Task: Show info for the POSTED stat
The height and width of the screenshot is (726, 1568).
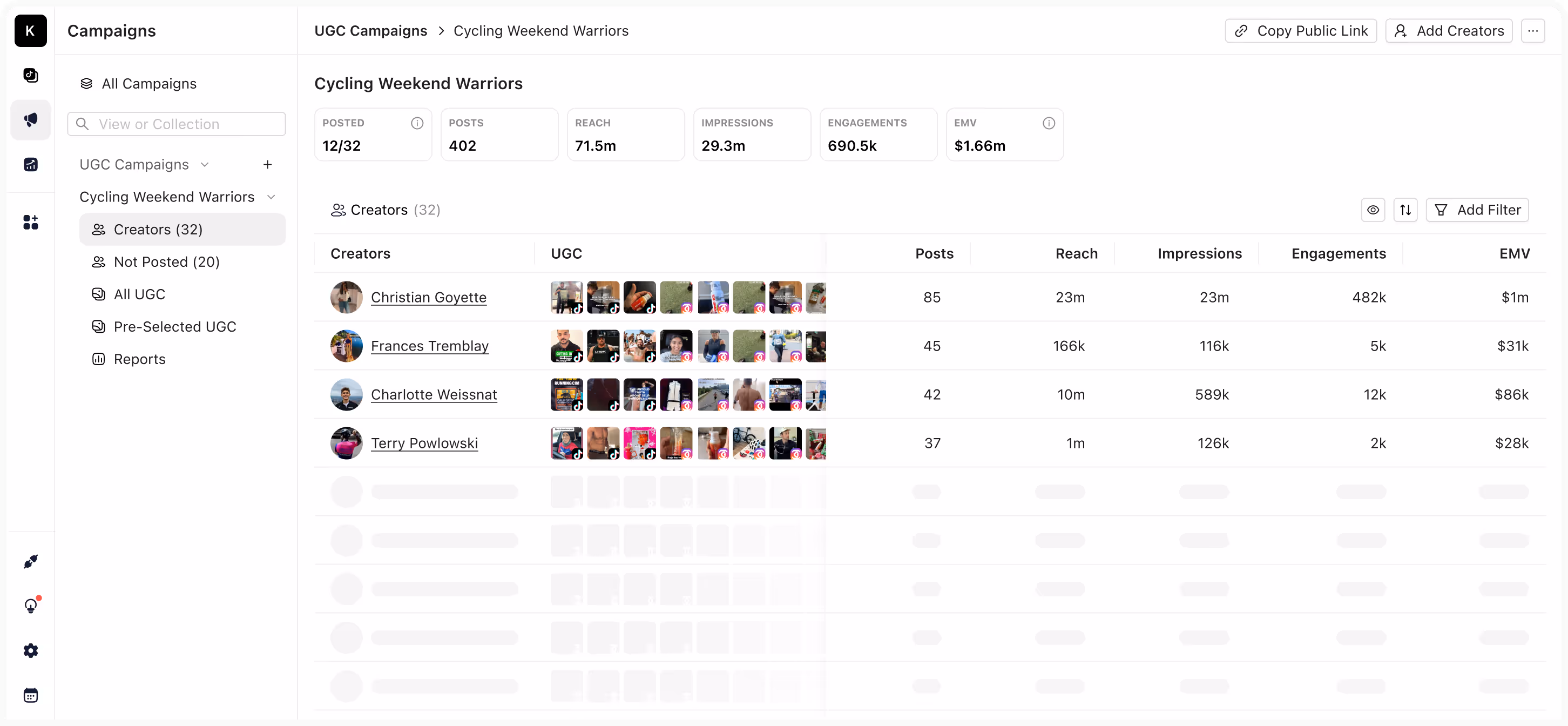Action: 417,123
